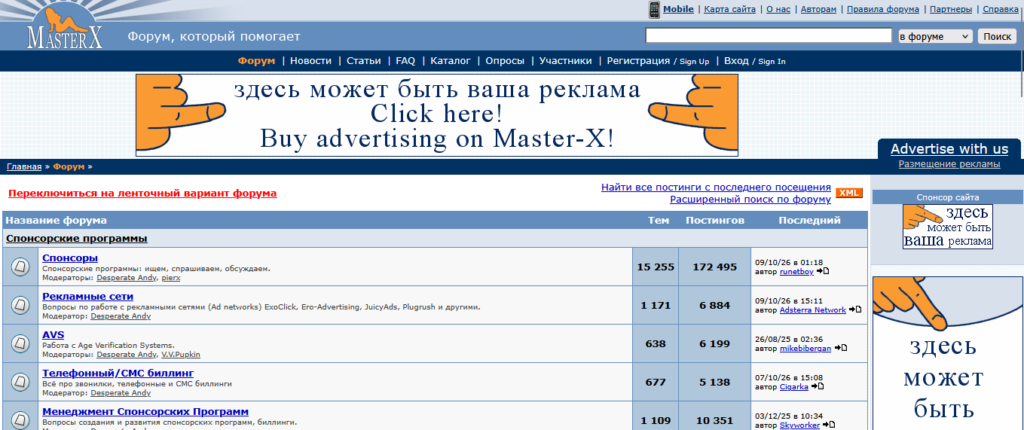
Task: Find all postings since last visit
Action: pyautogui.click(x=716, y=188)
